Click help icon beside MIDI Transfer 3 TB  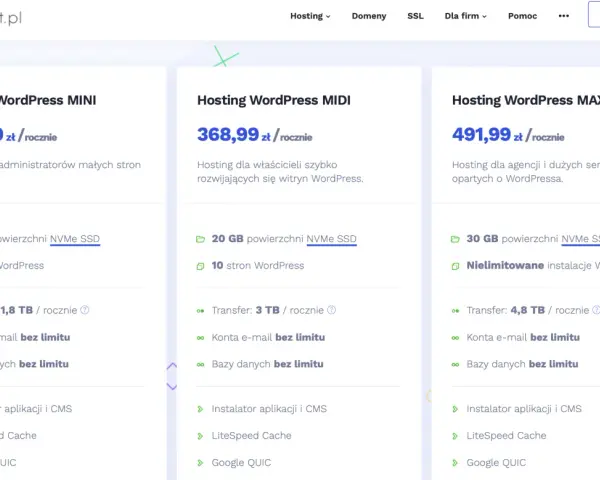tap(332, 310)
